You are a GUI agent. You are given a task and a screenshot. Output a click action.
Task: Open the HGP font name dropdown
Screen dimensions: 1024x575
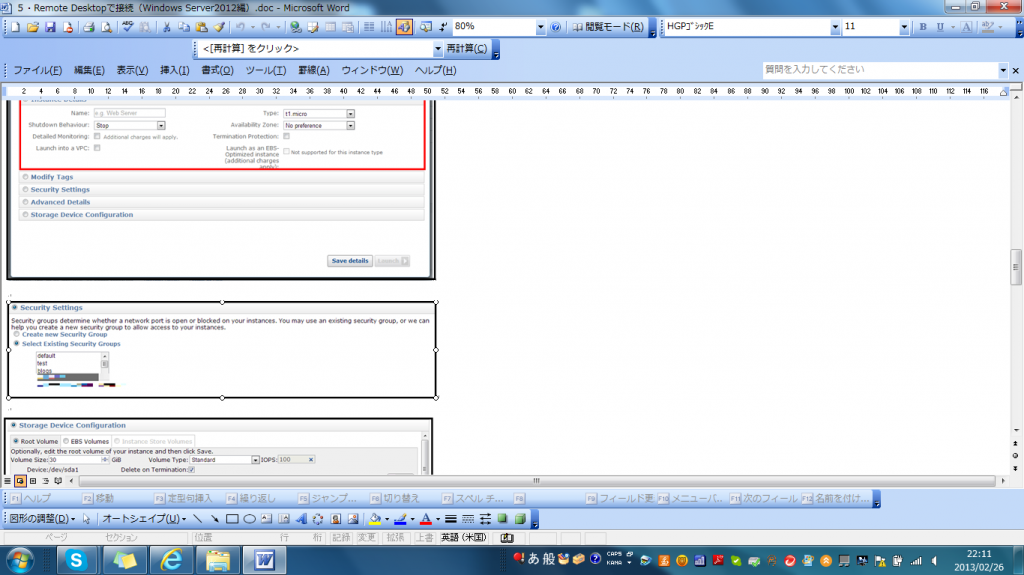point(835,27)
